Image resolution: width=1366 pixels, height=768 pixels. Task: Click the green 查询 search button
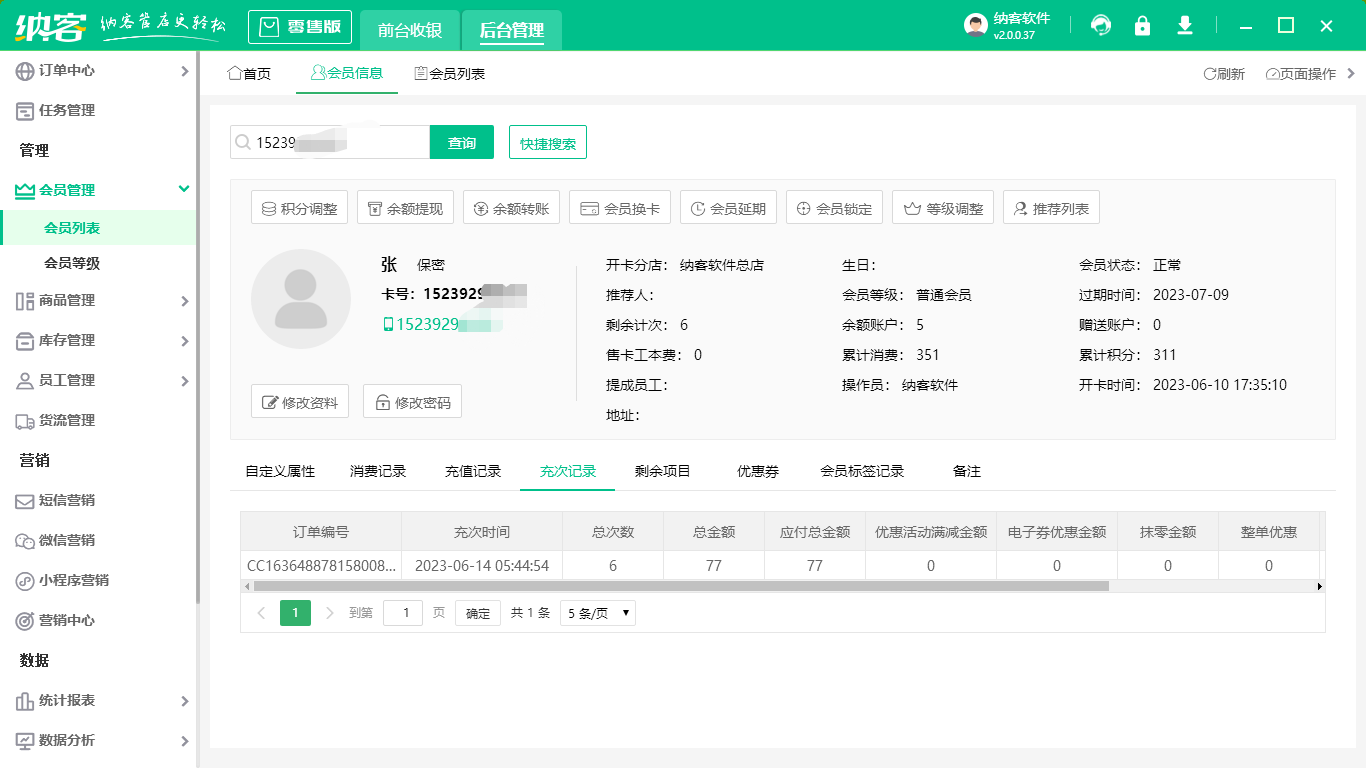pos(461,142)
